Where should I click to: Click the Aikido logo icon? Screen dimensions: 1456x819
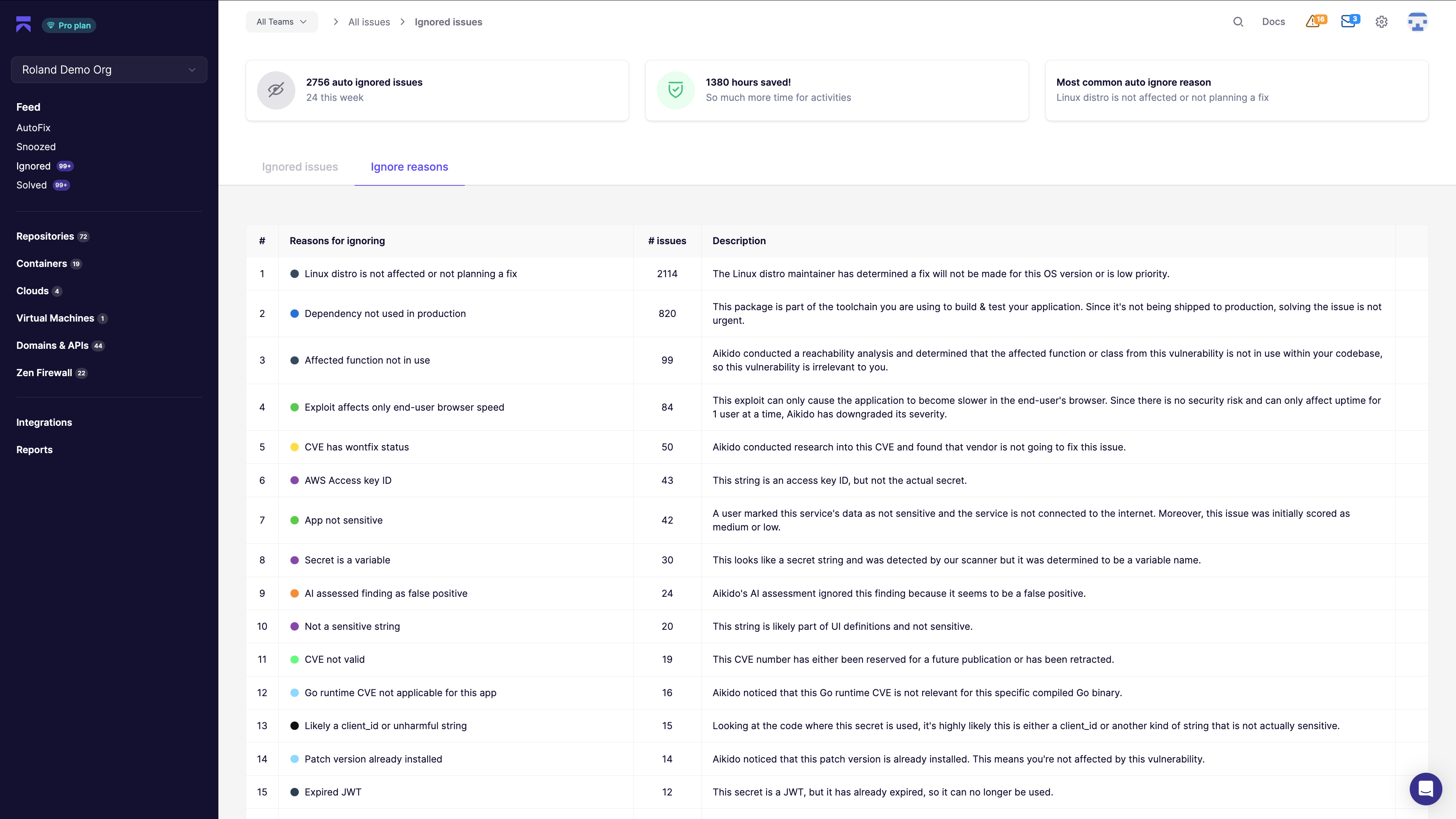(23, 24)
